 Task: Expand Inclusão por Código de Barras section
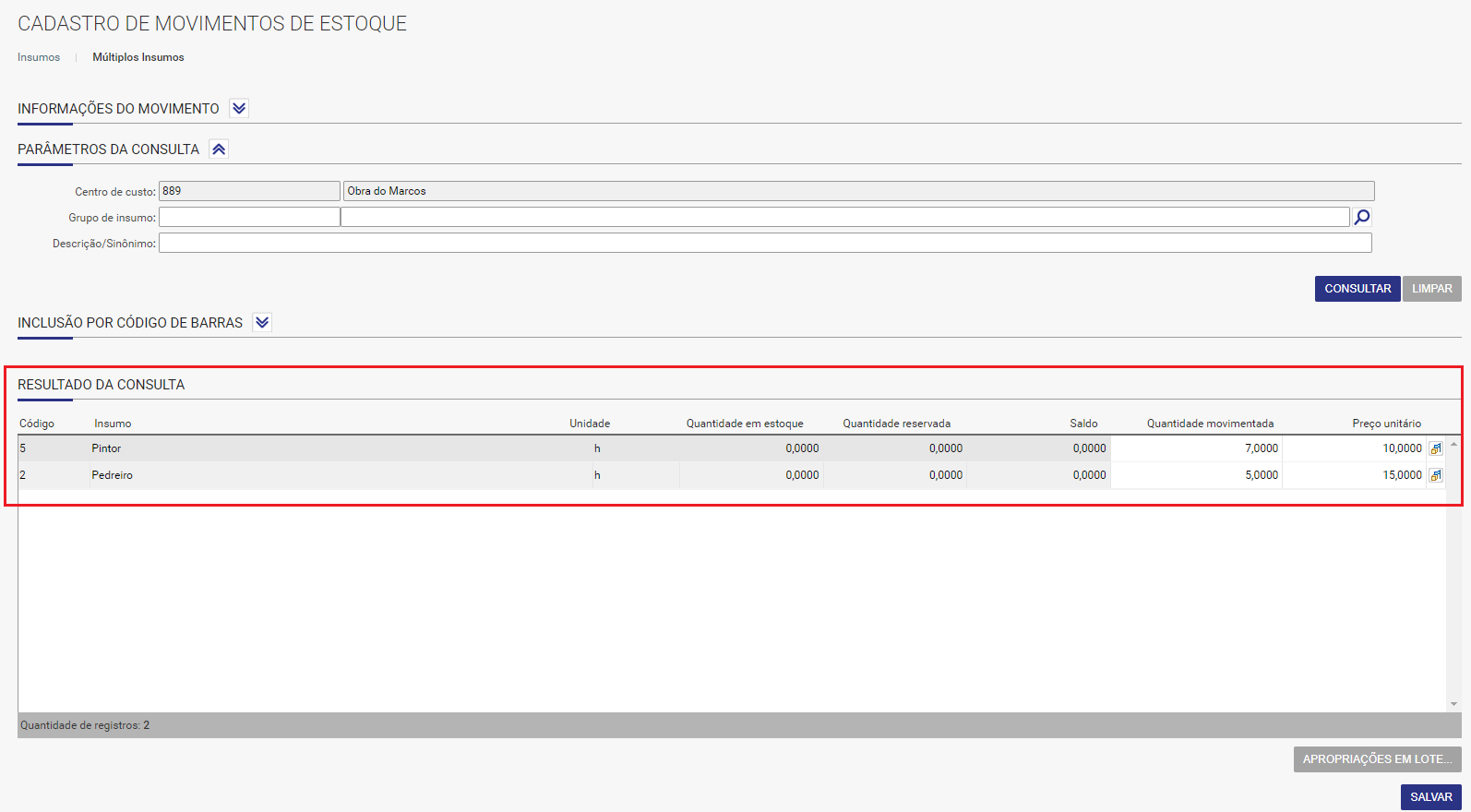point(262,322)
